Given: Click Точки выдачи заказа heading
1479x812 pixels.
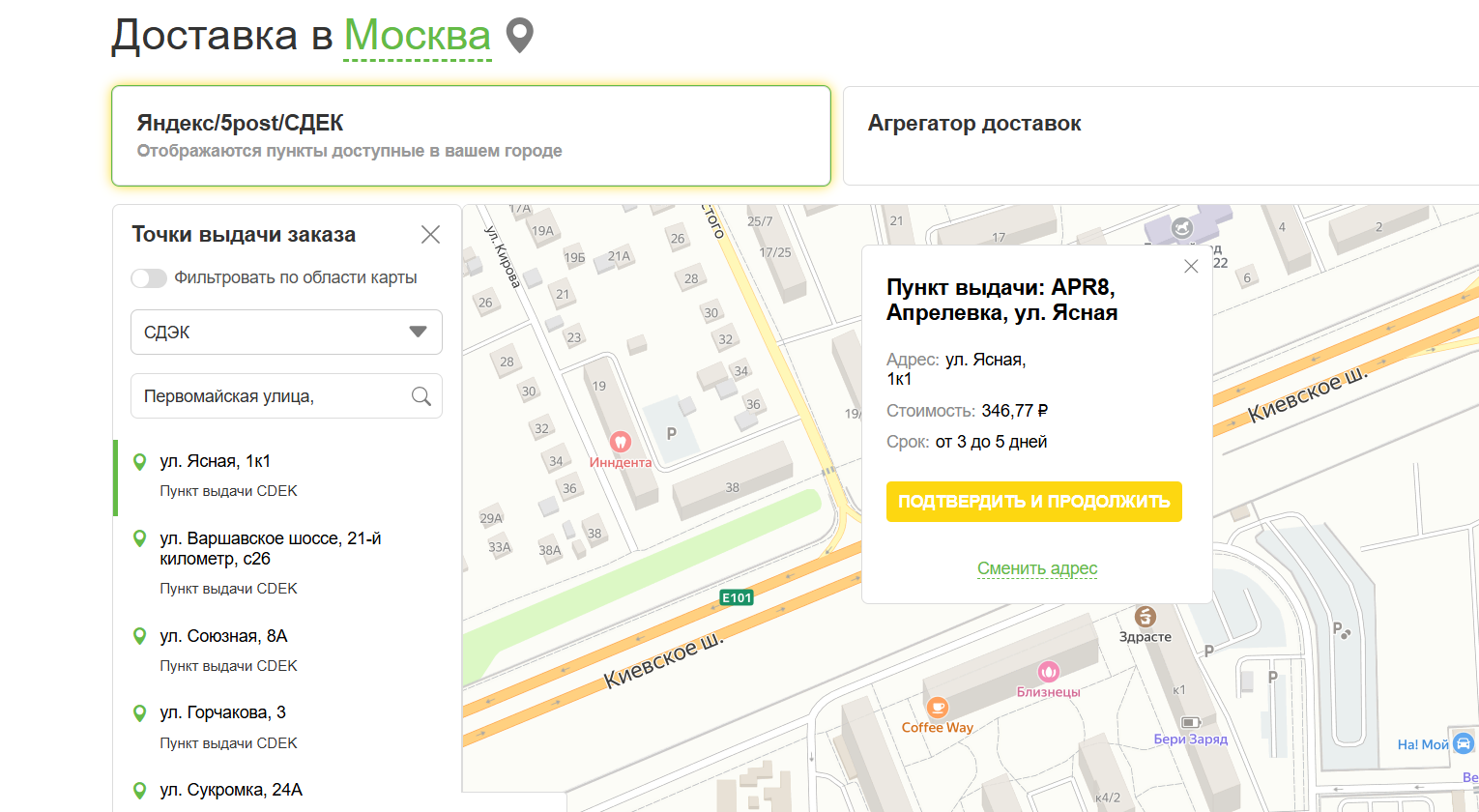Looking at the screenshot, I should (244, 235).
